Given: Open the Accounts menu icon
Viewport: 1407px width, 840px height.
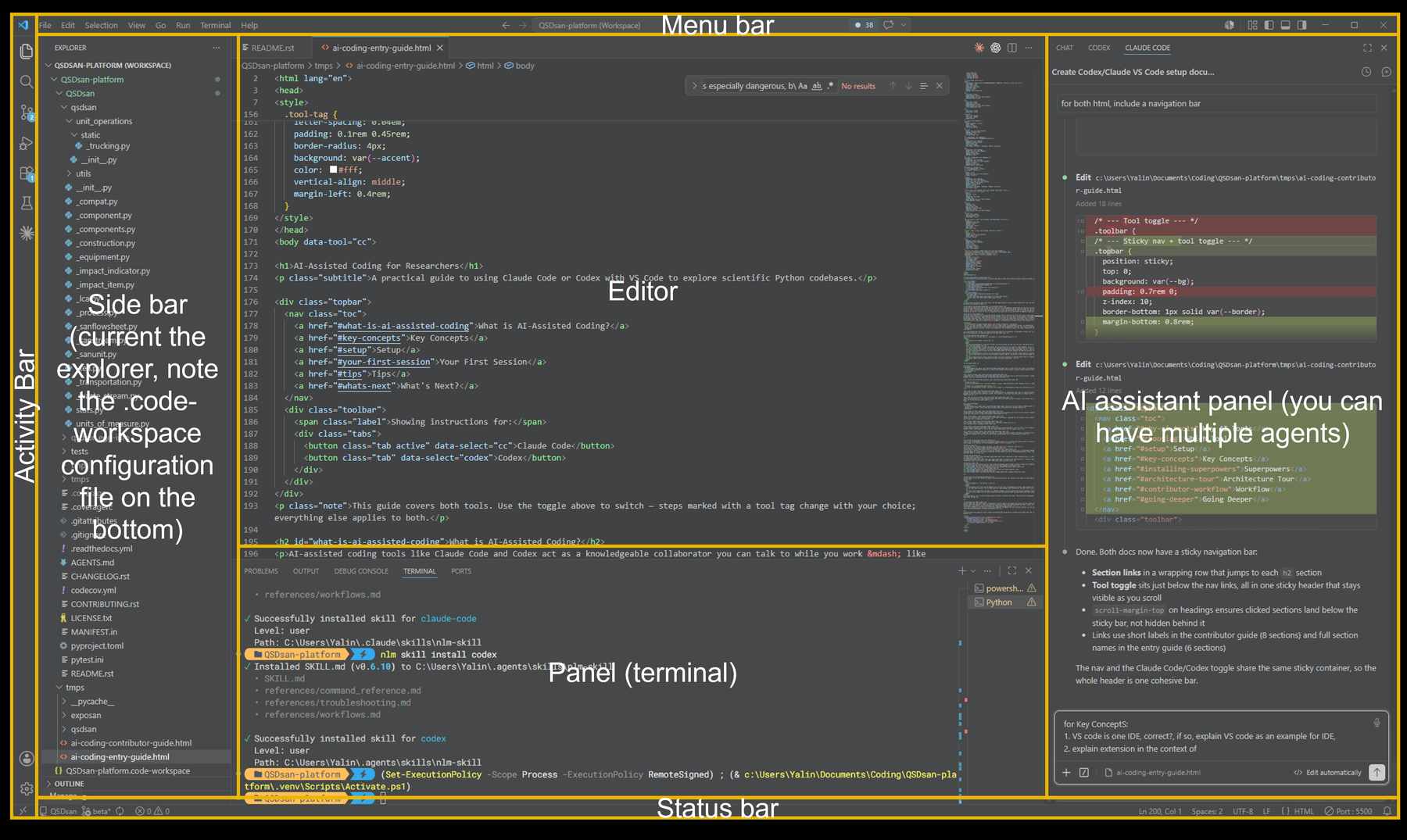Looking at the screenshot, I should pos(26,758).
